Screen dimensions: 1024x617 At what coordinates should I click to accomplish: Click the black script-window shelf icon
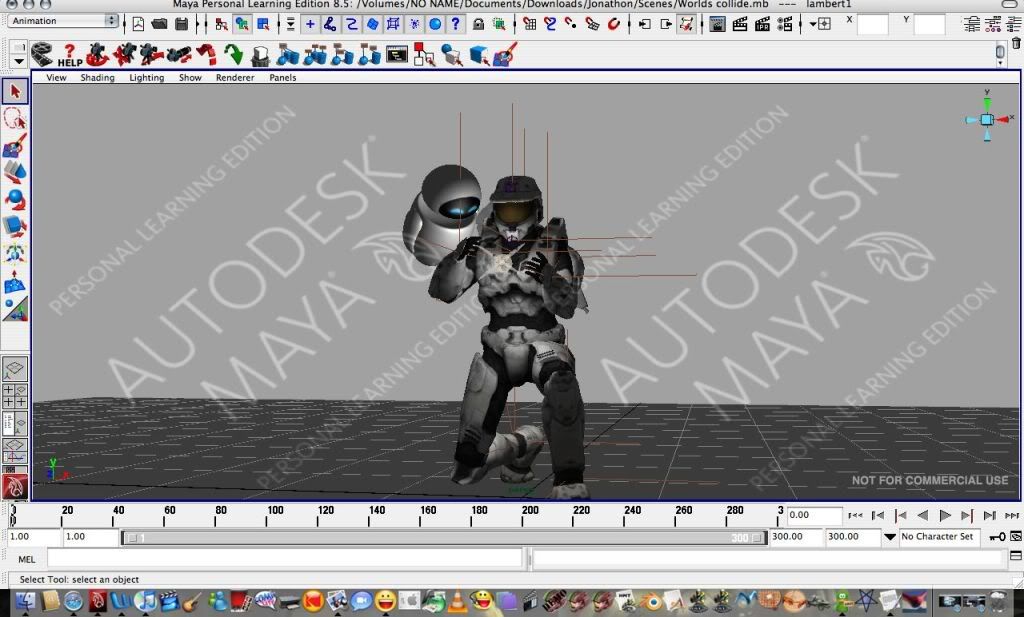click(x=396, y=55)
